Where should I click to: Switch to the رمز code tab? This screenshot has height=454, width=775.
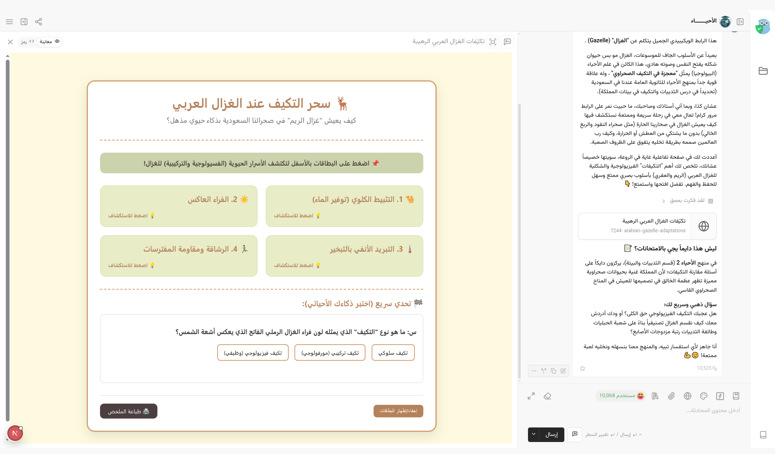(x=27, y=42)
